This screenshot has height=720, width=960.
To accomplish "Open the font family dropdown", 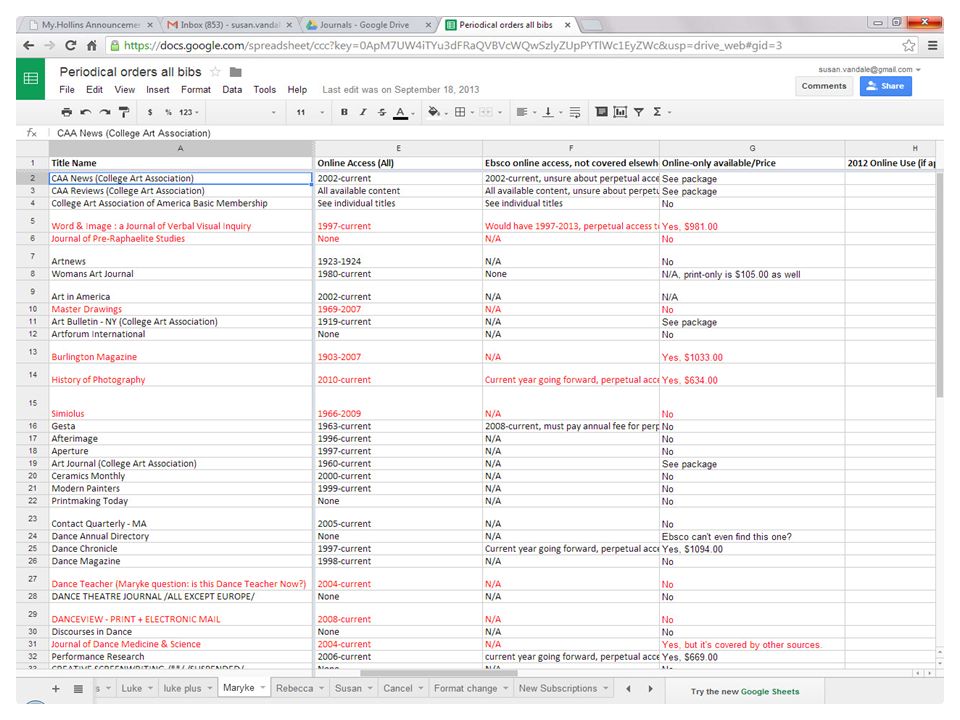I will click(244, 112).
